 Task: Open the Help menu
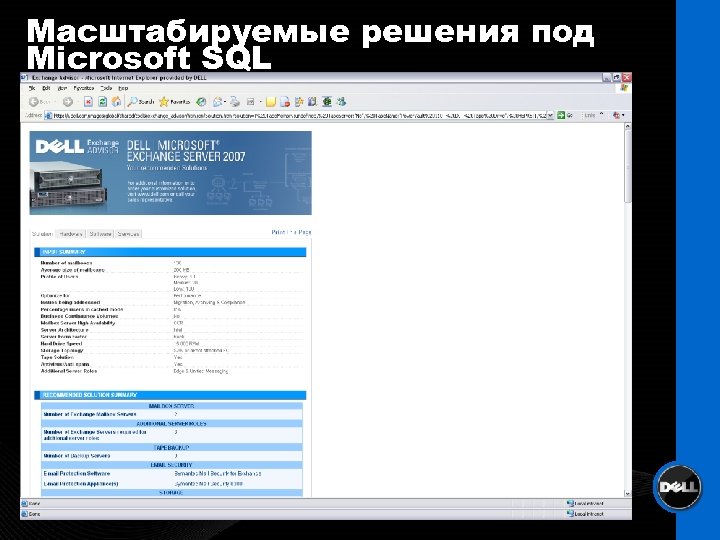tap(123, 88)
